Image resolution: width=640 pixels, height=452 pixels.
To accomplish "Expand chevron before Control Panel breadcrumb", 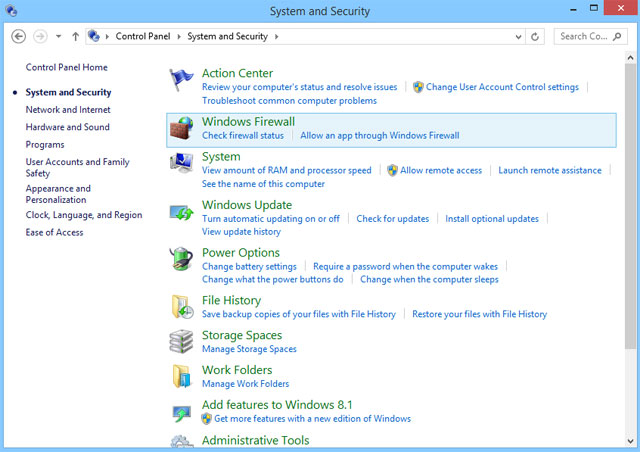I will pos(107,36).
